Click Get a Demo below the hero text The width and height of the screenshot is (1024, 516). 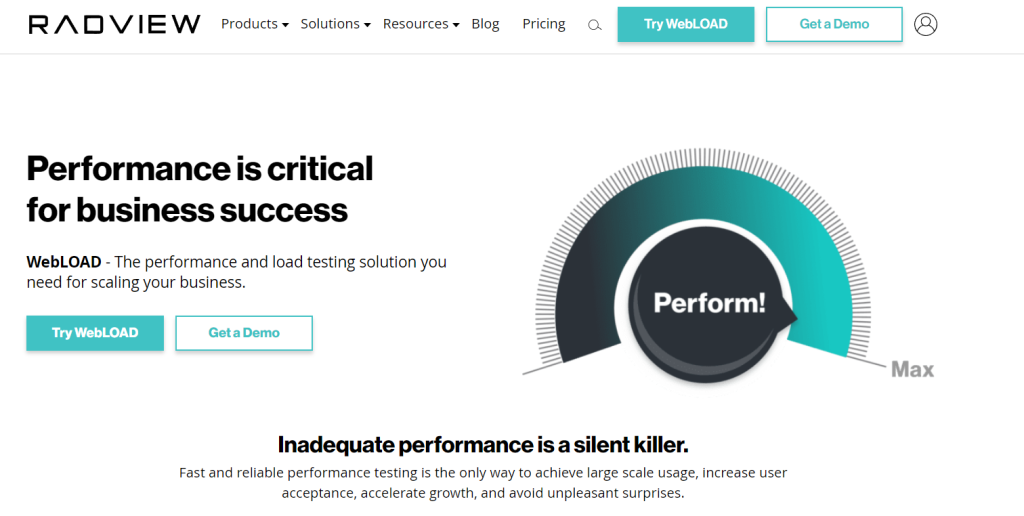tap(244, 333)
